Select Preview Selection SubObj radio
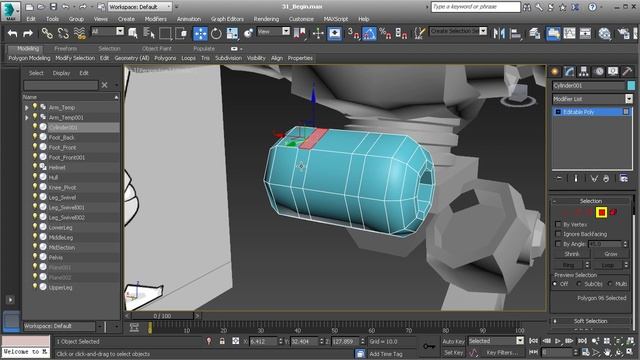 point(579,284)
